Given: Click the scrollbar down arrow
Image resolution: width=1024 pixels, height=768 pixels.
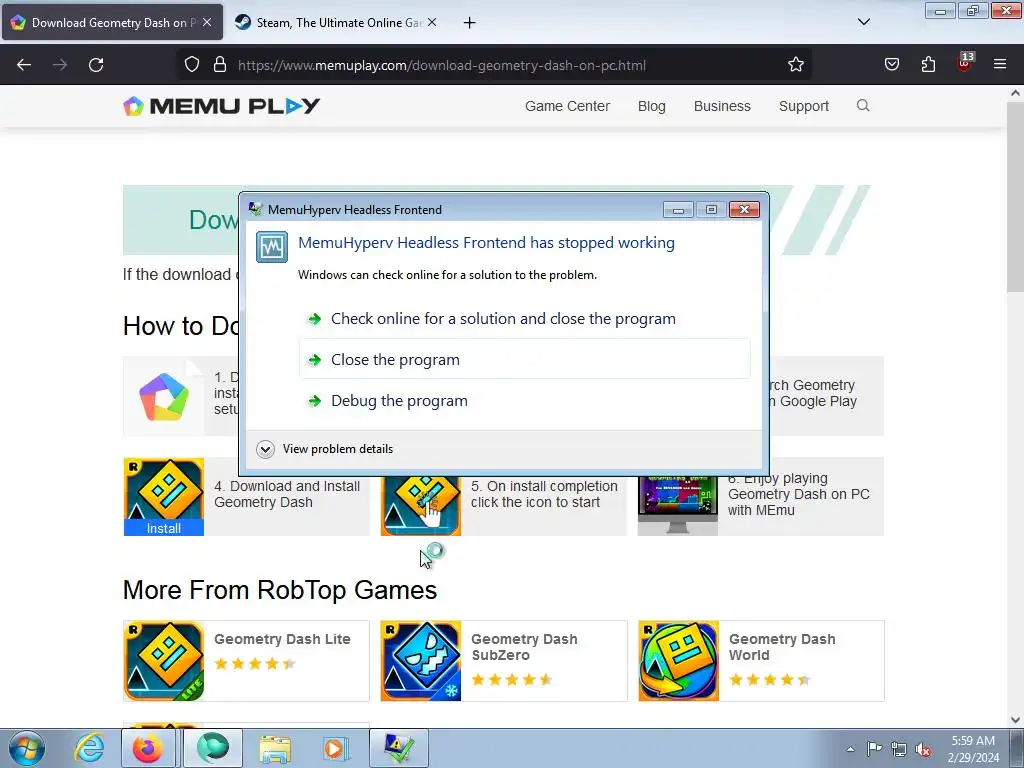Looking at the screenshot, I should point(1016,720).
